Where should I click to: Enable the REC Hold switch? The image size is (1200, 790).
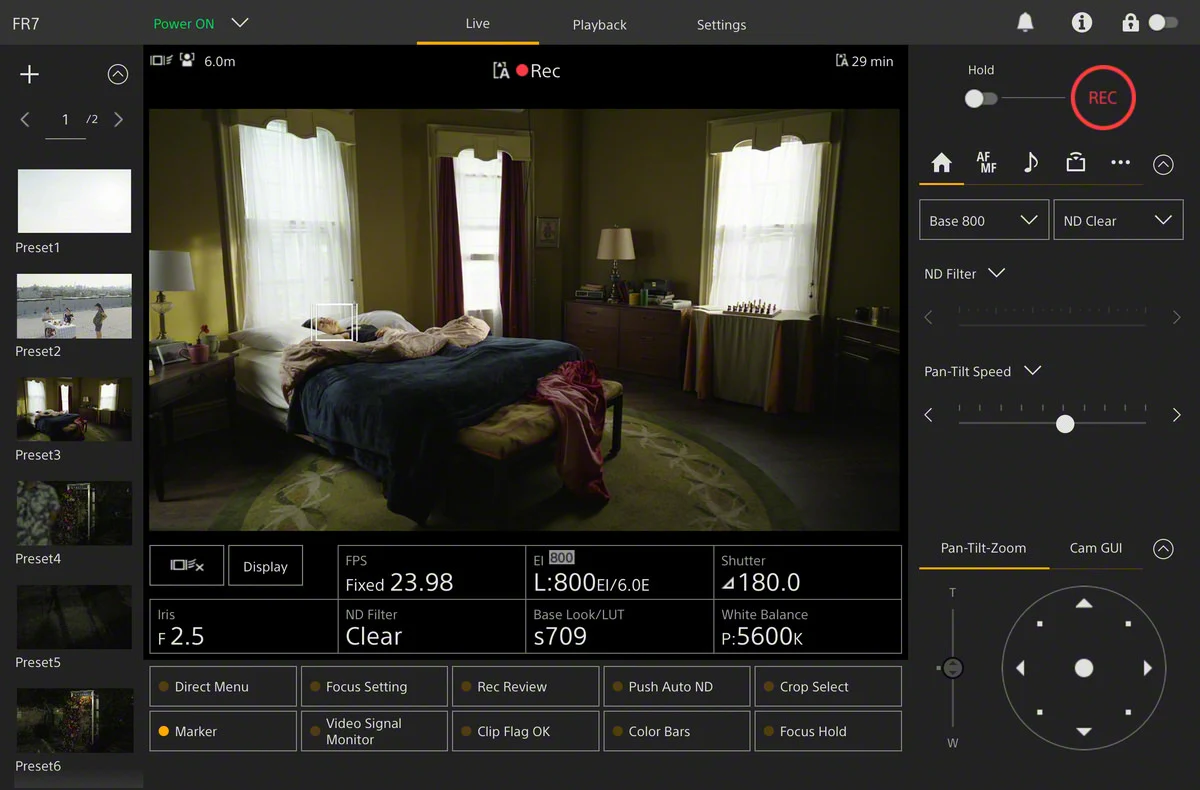tap(980, 98)
